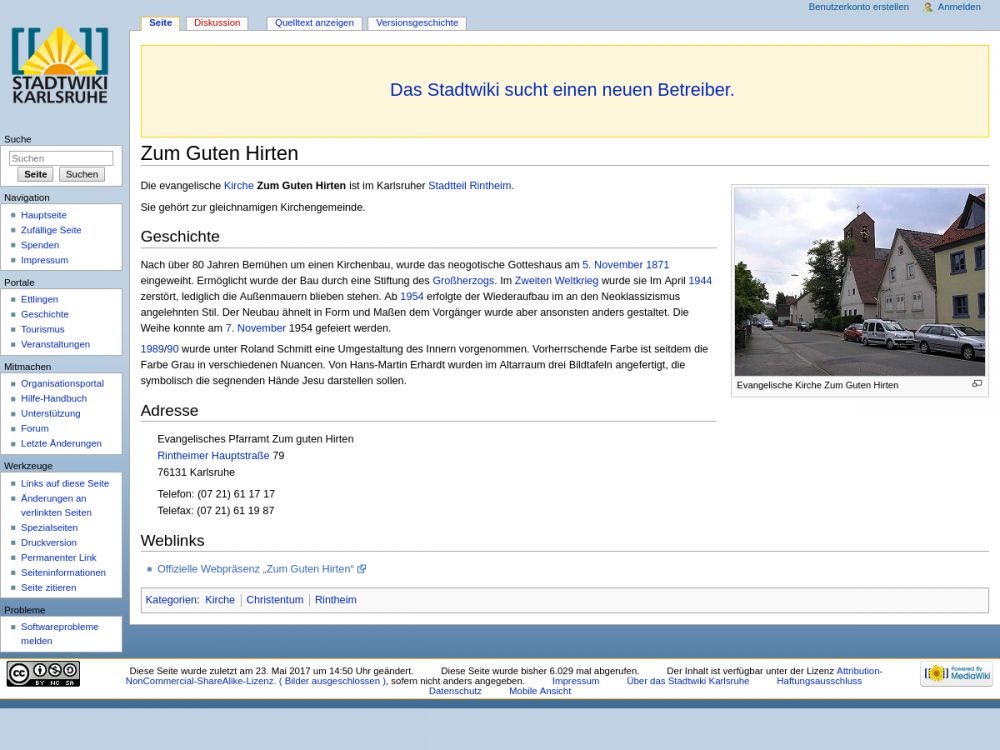
Task: Open the Versionsgeschichte tab
Action: (x=417, y=23)
